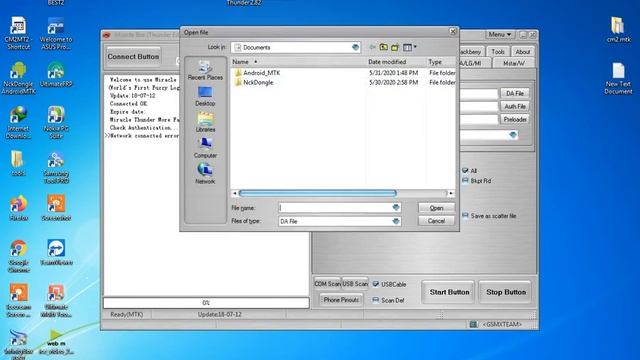This screenshot has width=640, height=360.
Task: Open the Samsung Tool PRO desktop icon
Action: tap(56, 167)
